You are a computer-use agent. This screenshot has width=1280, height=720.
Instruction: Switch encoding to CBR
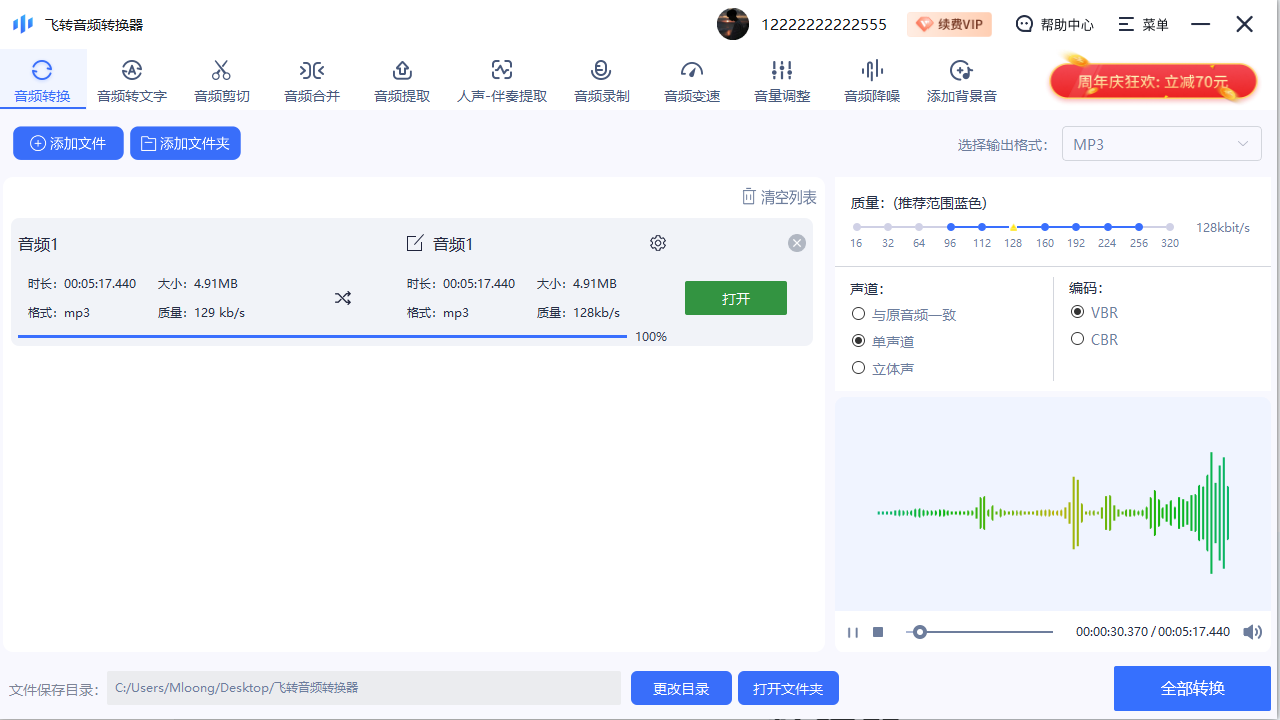click(x=1078, y=338)
